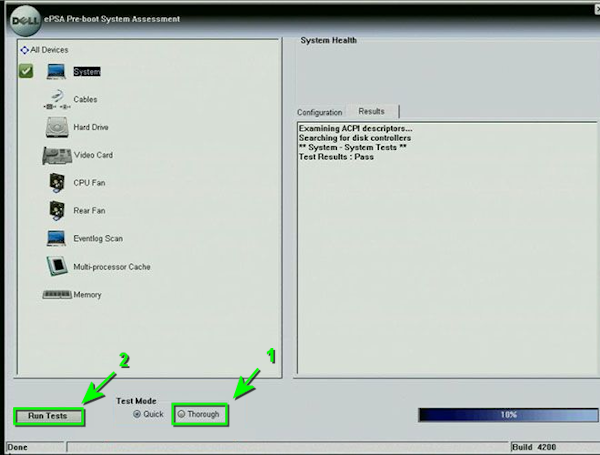Click the Multi-processor Cache chip icon
The image size is (600, 455).
(57, 266)
